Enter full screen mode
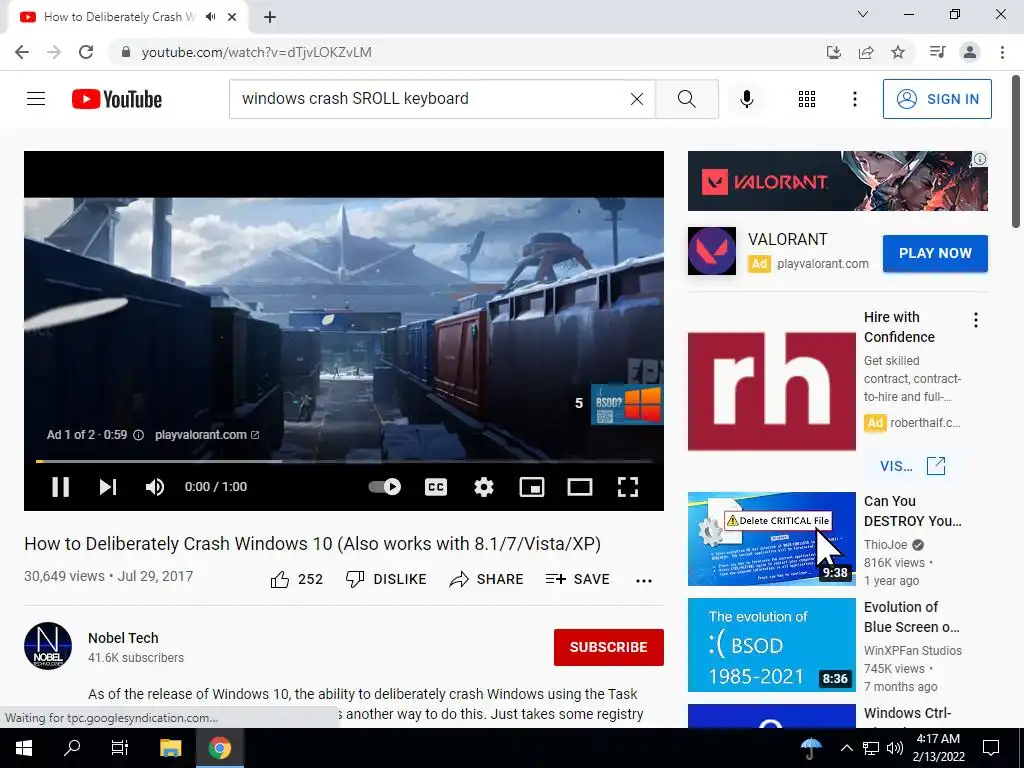Viewport: 1024px width, 768px height. tap(628, 487)
